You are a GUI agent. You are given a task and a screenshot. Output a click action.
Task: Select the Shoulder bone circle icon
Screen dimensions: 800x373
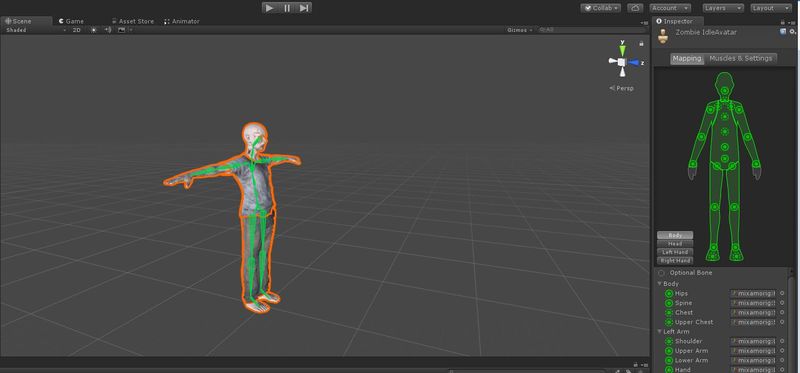[669, 341]
